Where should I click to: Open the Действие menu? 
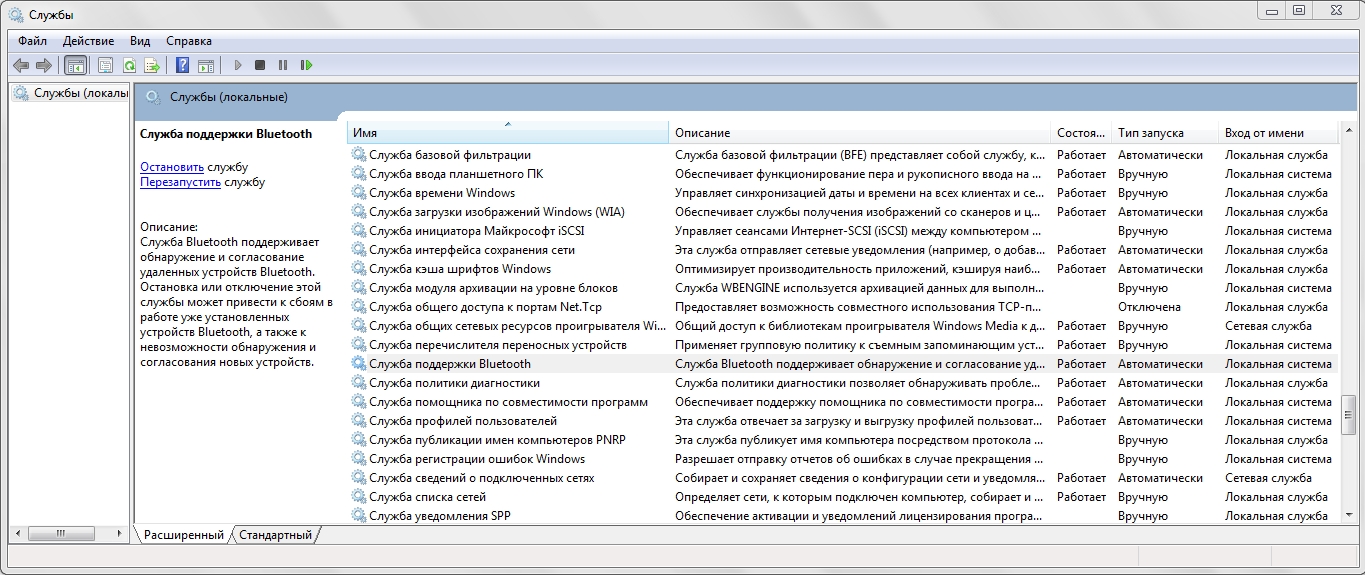pos(88,41)
